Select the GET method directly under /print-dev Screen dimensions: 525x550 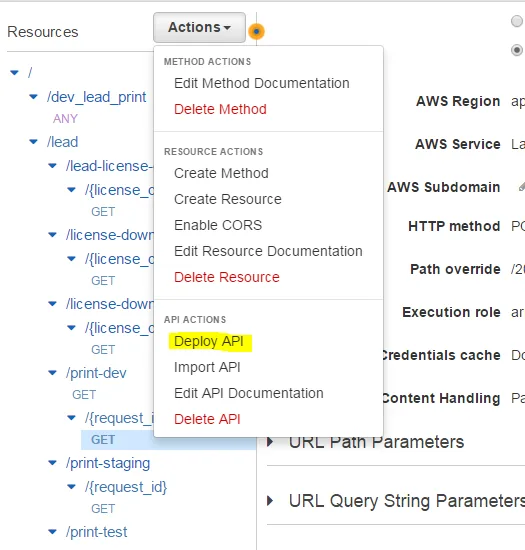pyautogui.click(x=84, y=395)
